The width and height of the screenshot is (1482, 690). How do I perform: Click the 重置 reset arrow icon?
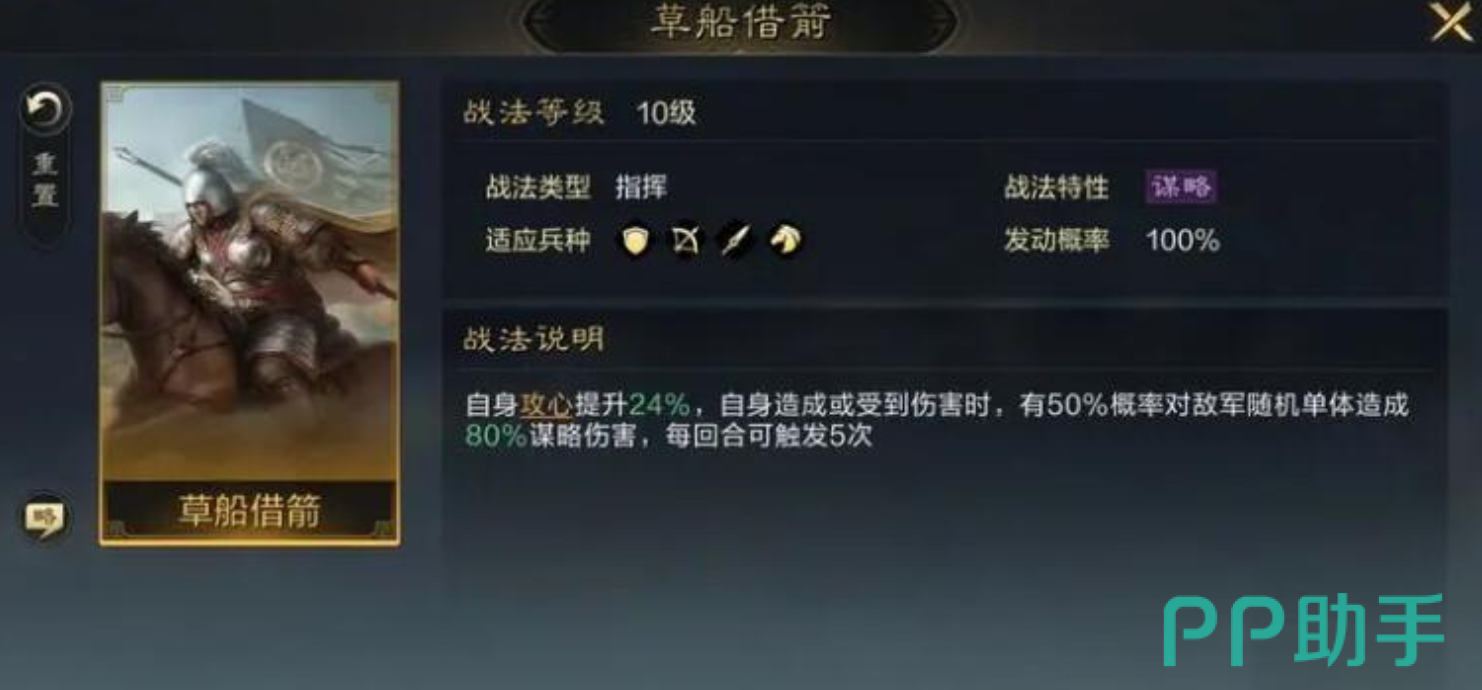[45, 109]
